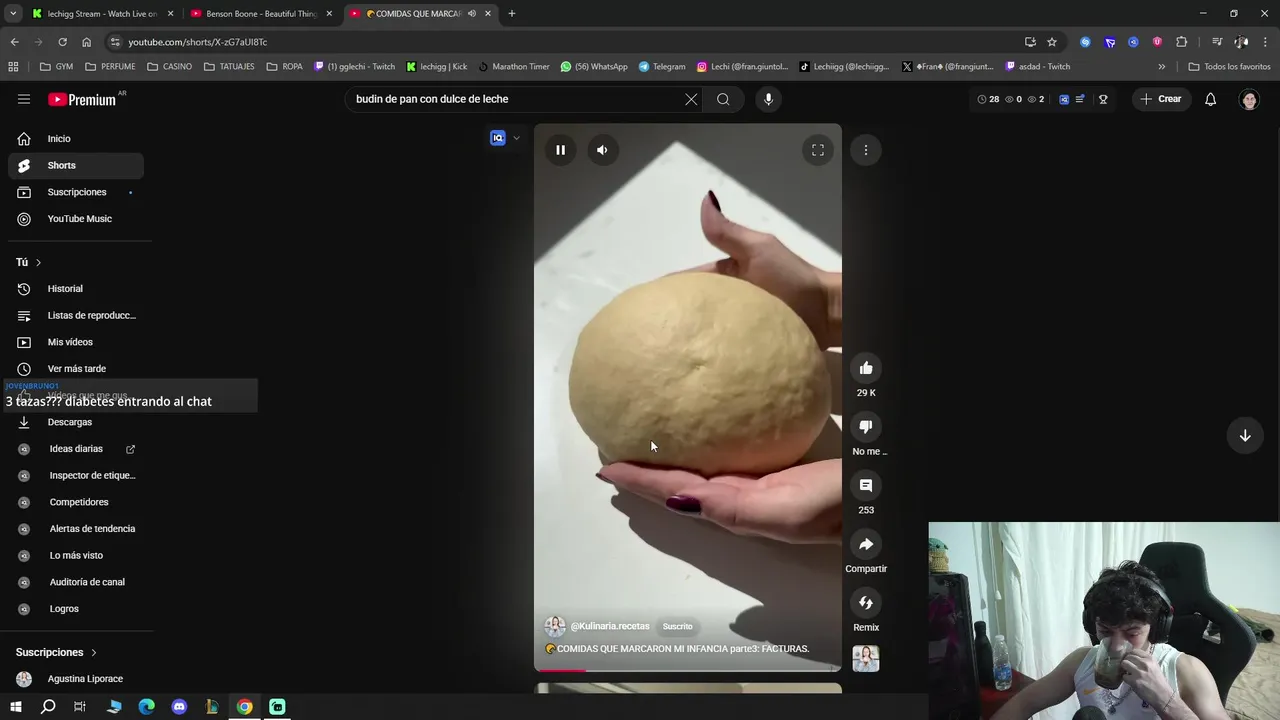
Task: Open Ver más tarde
Action: point(76,369)
